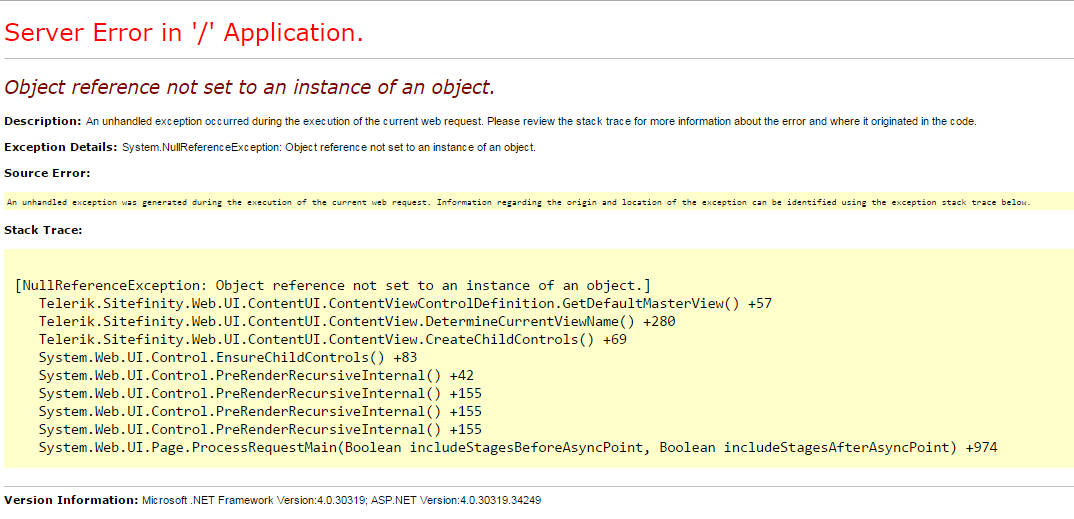Click the EnsureChildControls() +83 stack line
Screen dimensions: 1074x519
point(228,357)
